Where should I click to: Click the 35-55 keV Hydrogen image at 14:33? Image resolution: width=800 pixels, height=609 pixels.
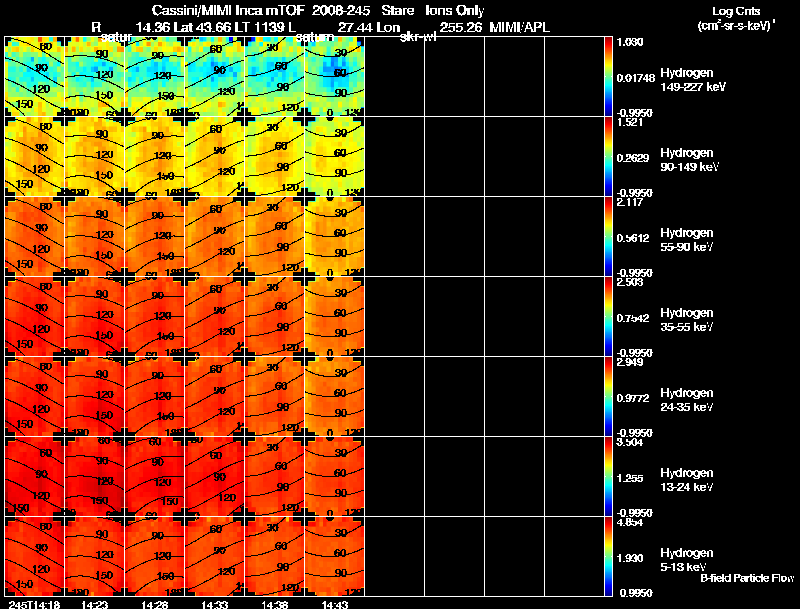coord(214,317)
